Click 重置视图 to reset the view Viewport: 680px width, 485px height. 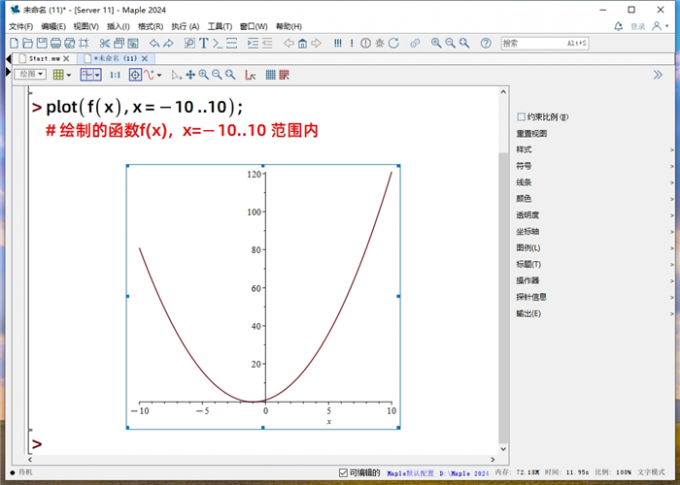tap(531, 133)
